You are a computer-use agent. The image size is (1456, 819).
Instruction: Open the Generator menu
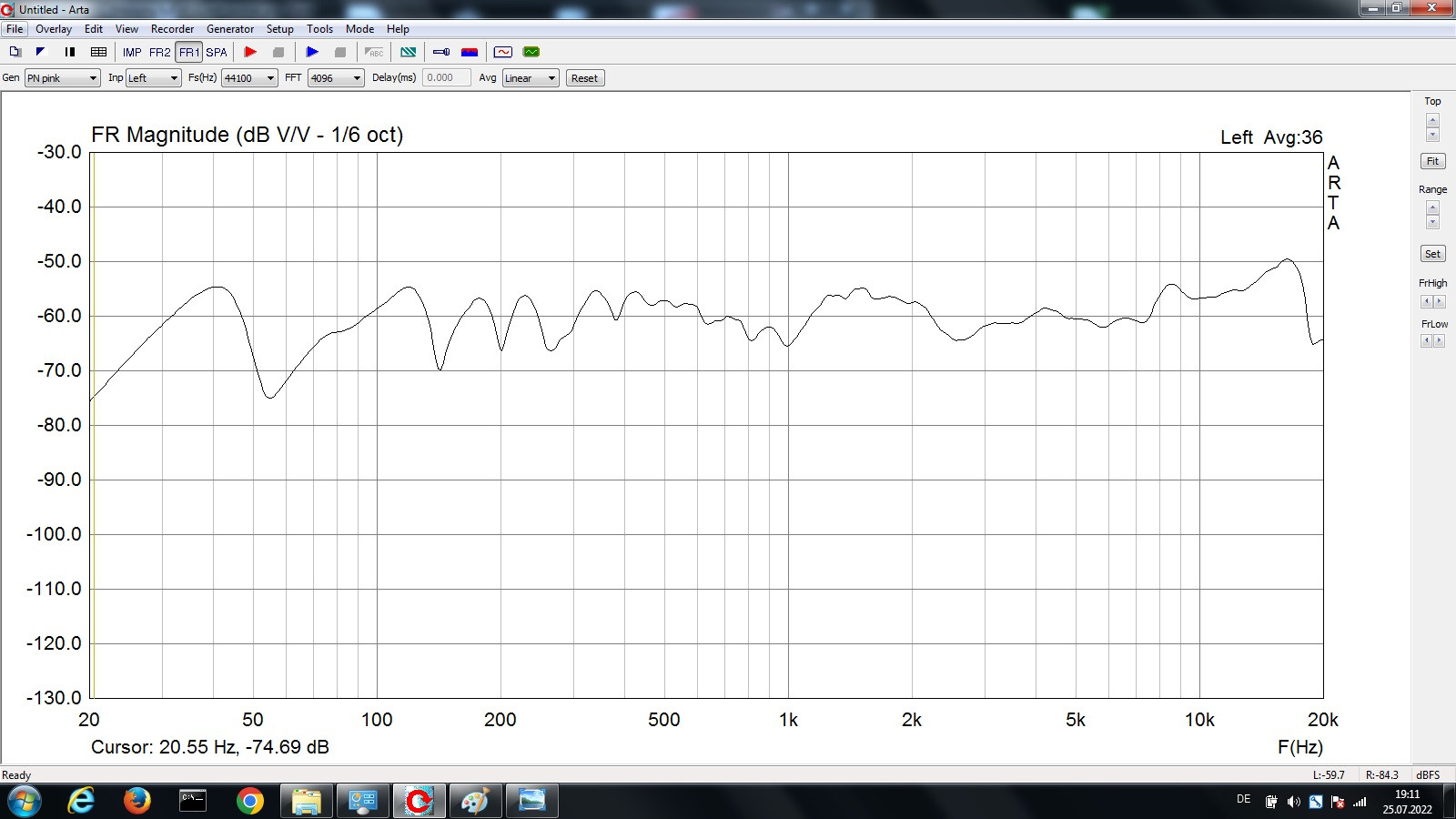(x=230, y=29)
